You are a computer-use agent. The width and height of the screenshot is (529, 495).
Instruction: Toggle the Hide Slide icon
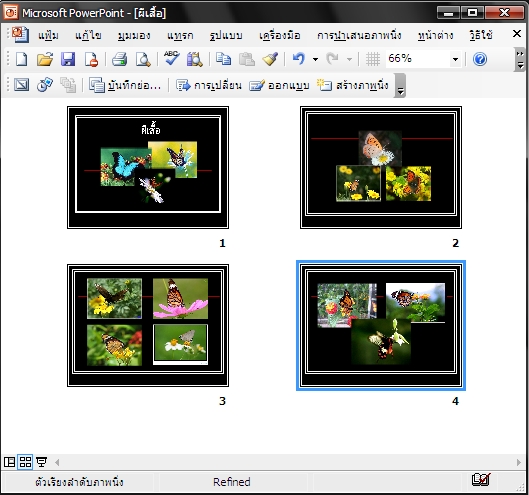(x=21, y=85)
